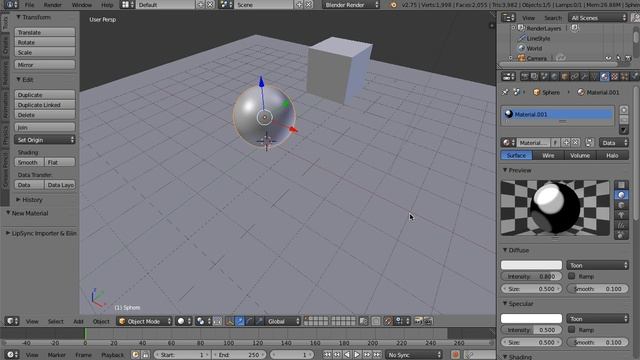
Task: Toggle the Diffuse Ramp checkbox
Action: tap(572, 276)
